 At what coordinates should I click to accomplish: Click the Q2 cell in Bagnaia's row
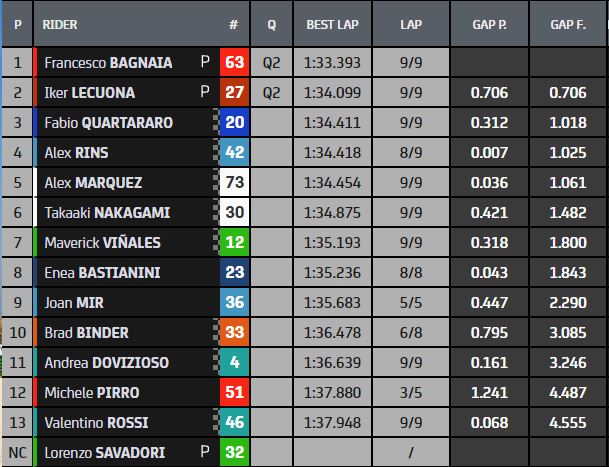click(271, 62)
